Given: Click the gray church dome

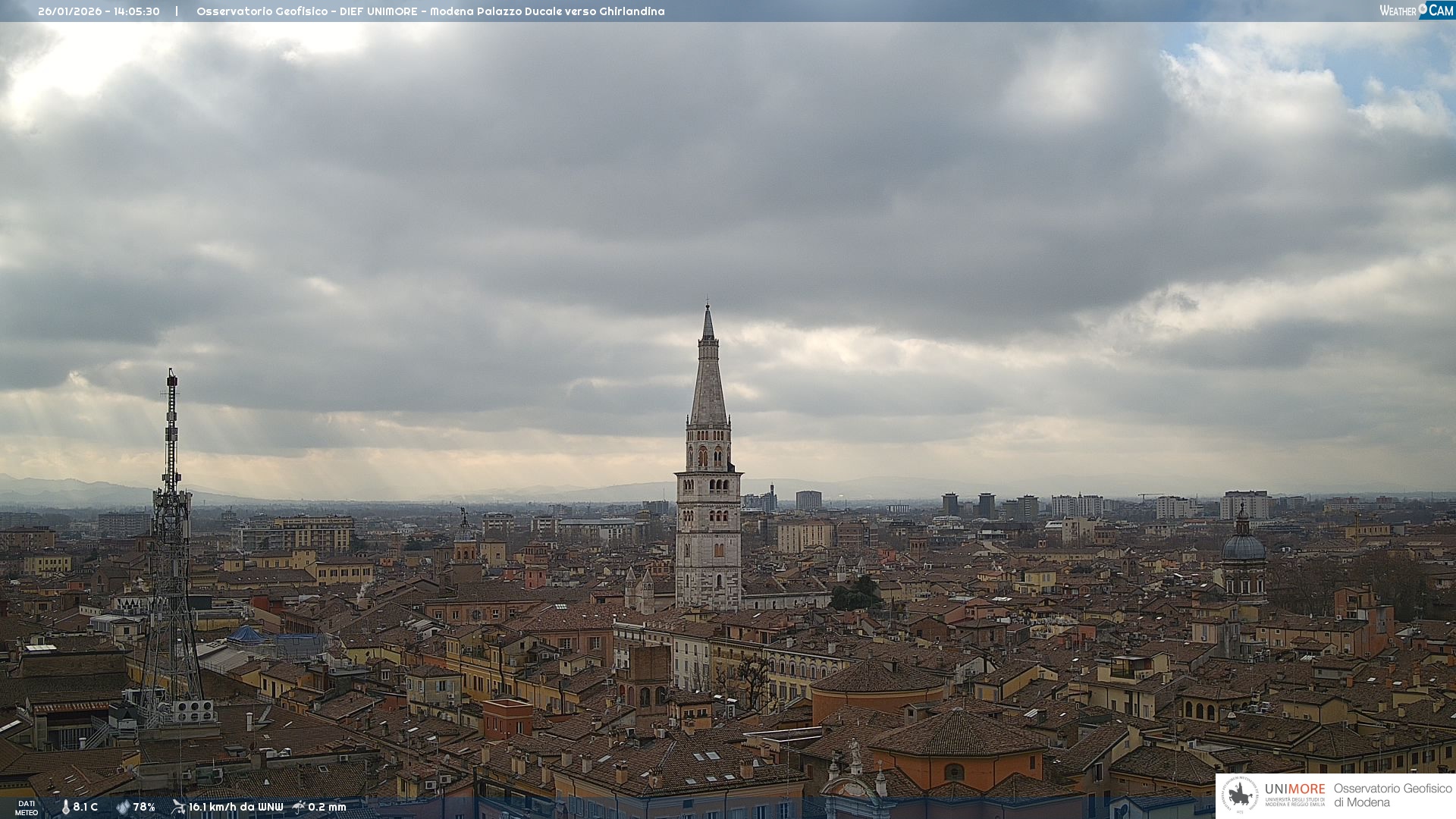Looking at the screenshot, I should (1244, 546).
